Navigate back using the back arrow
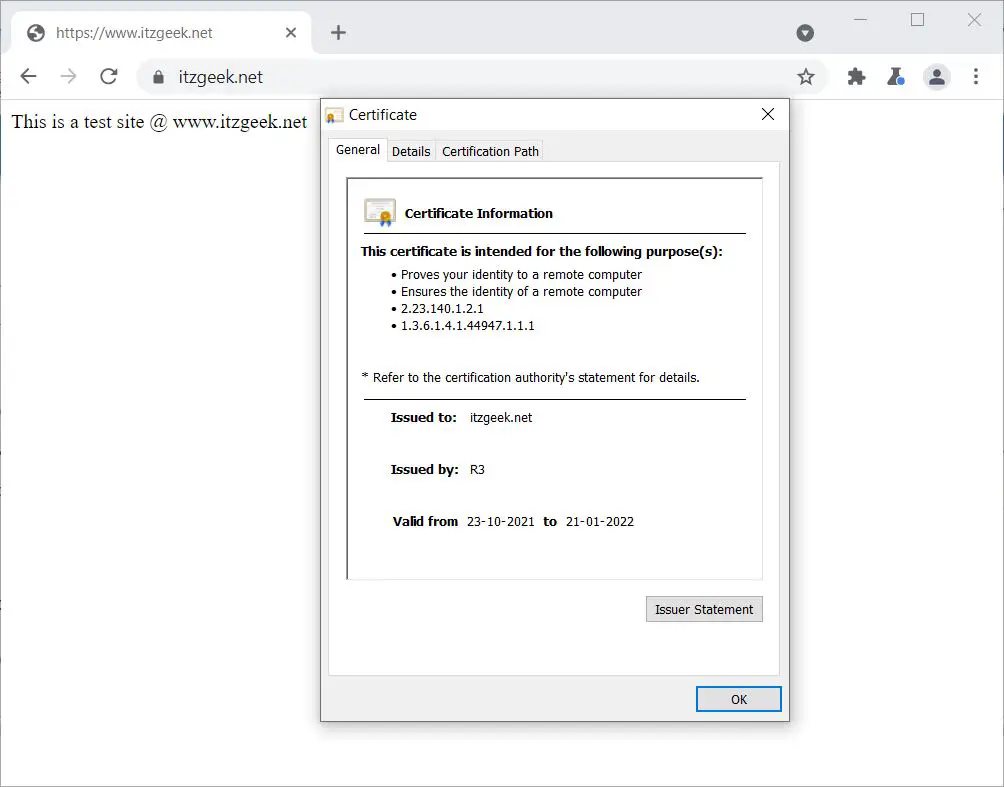 pyautogui.click(x=28, y=76)
